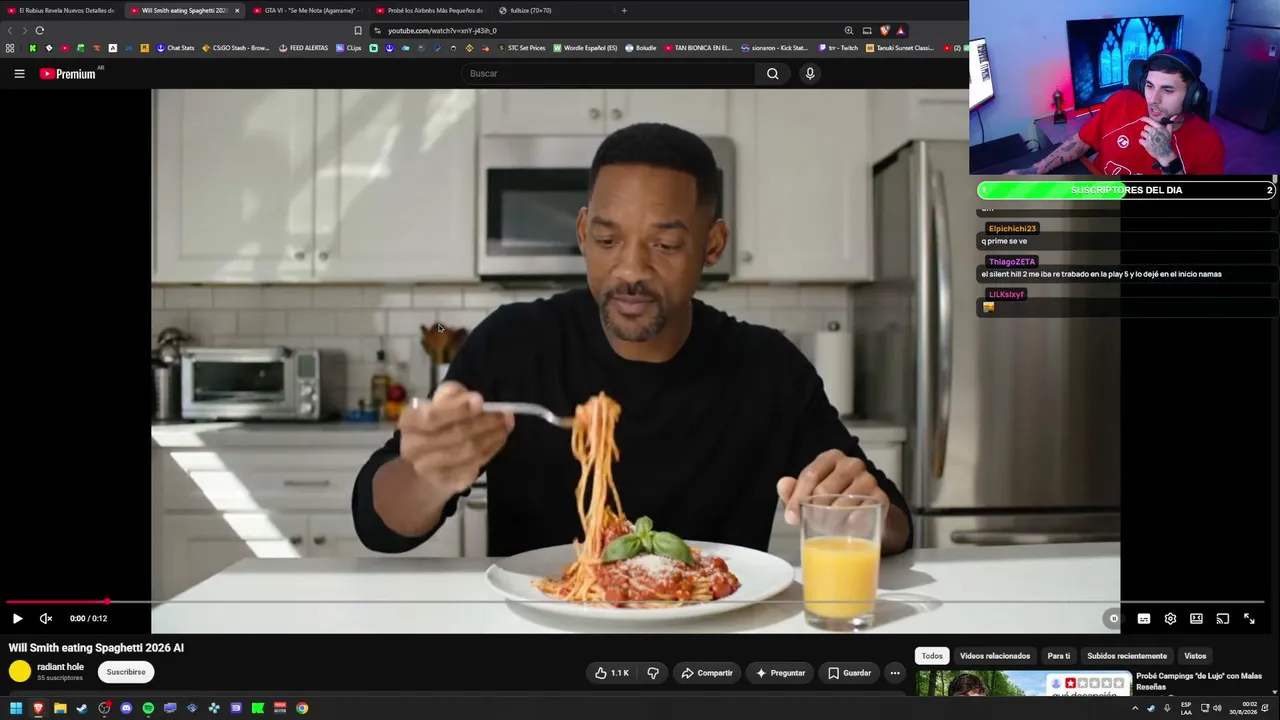Image resolution: width=1280 pixels, height=720 pixels.
Task: Open the Windows Start menu
Action: click(x=16, y=708)
